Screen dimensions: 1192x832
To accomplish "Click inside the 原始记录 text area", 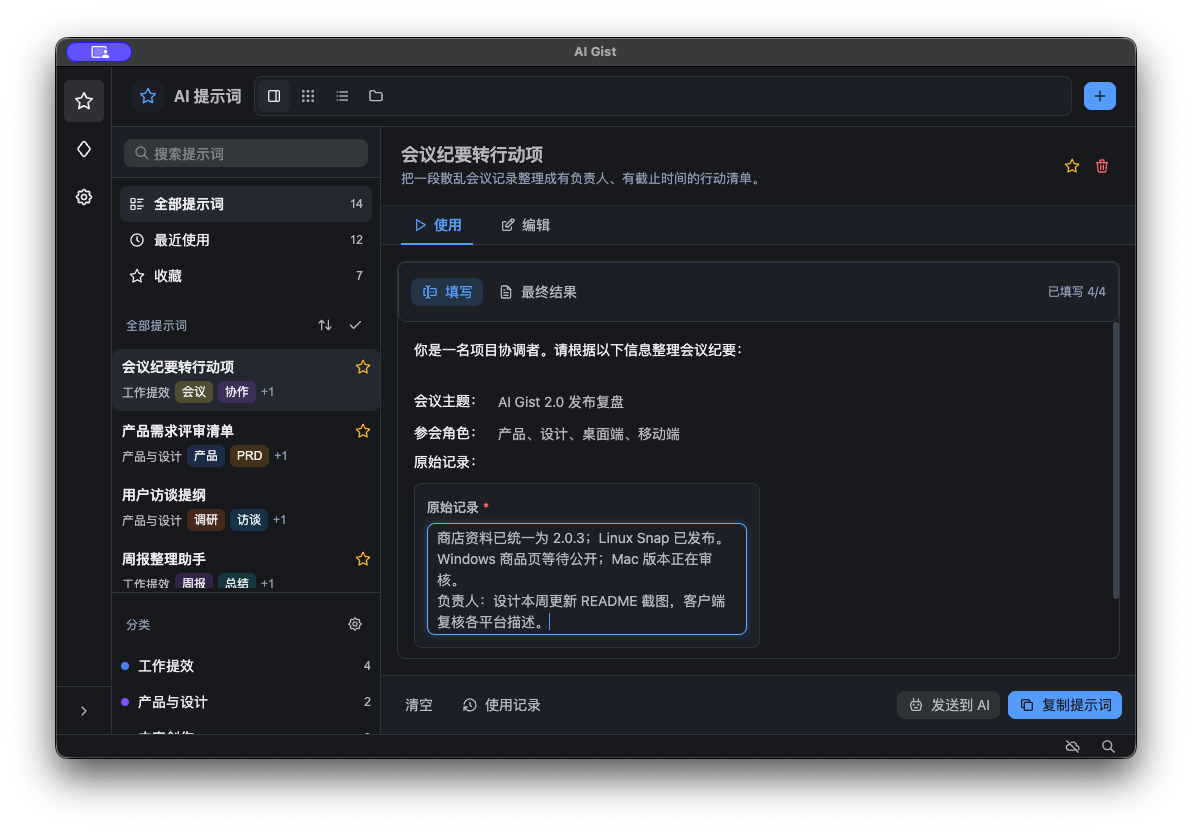I will pyautogui.click(x=587, y=579).
